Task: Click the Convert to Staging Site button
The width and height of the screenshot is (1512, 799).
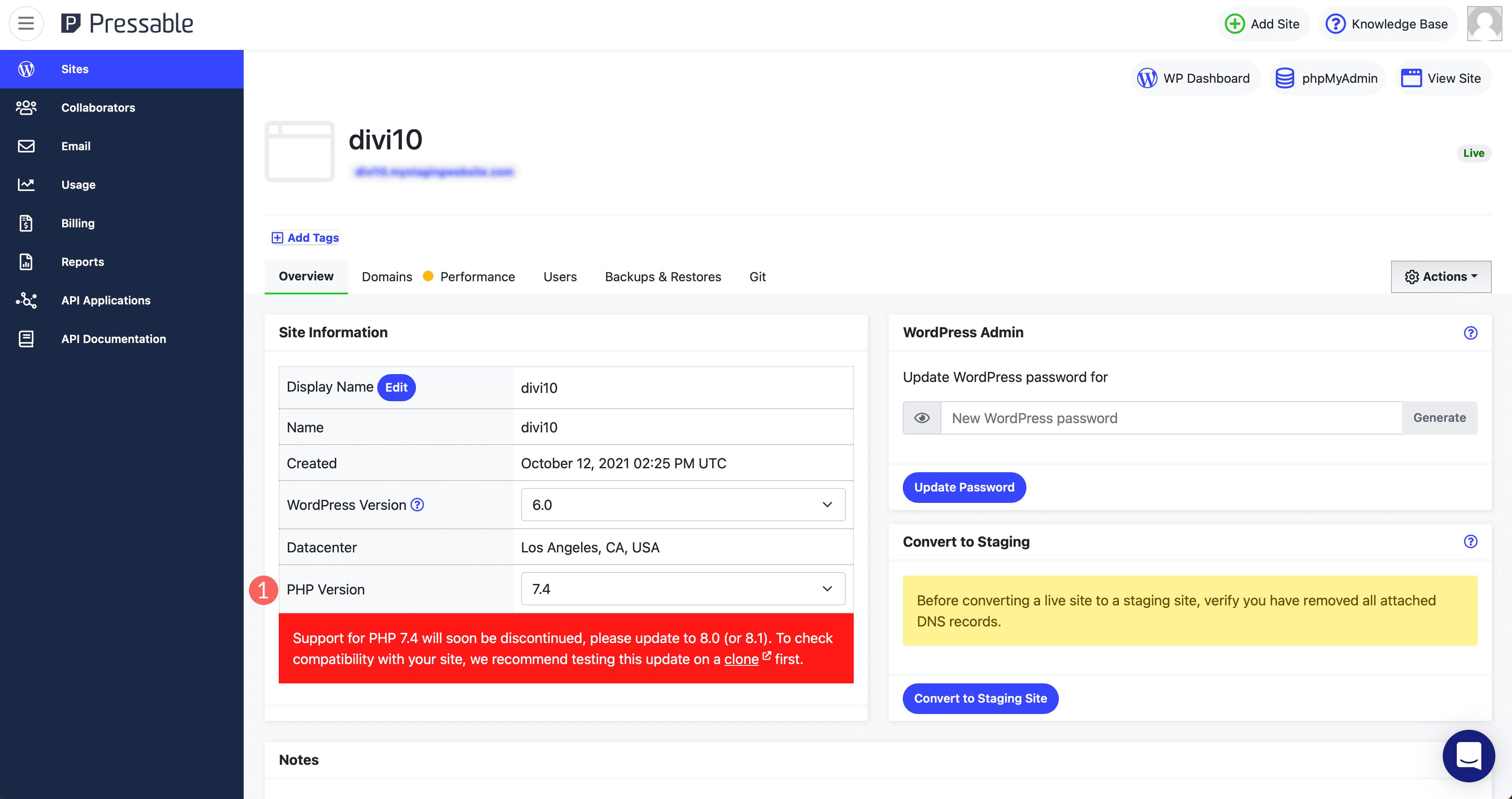Action: point(980,698)
